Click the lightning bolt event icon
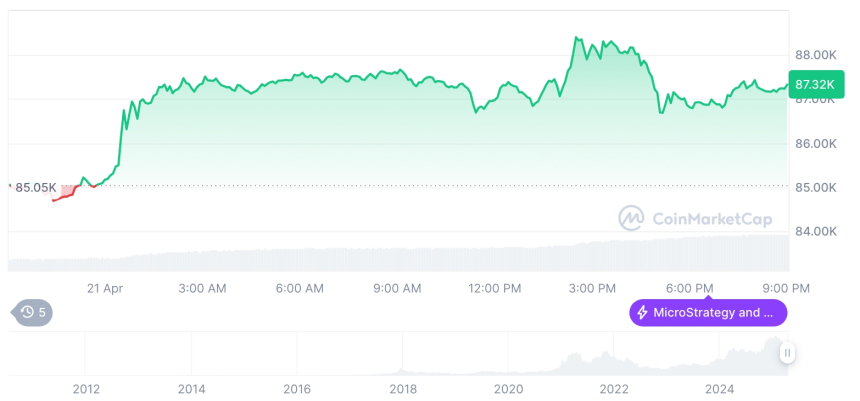860x401 pixels. (641, 313)
